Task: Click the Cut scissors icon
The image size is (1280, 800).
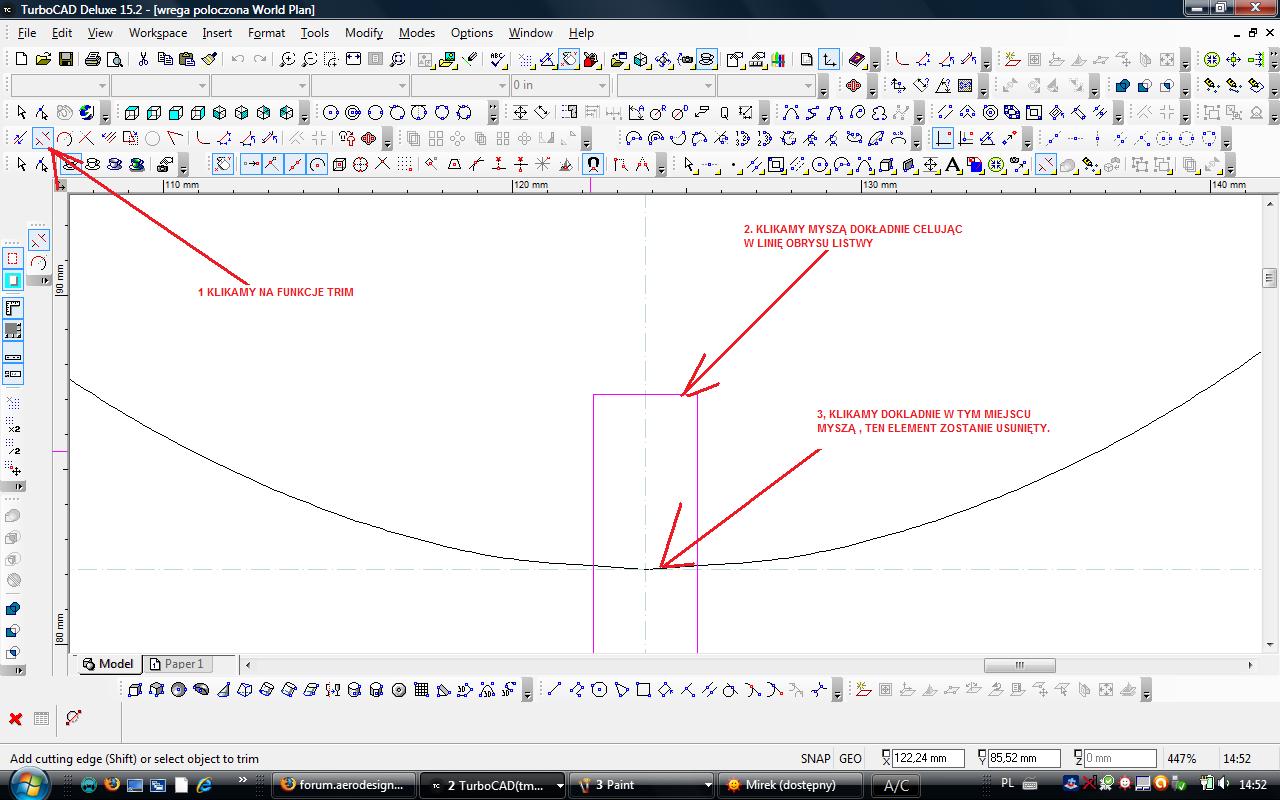Action: [142, 60]
